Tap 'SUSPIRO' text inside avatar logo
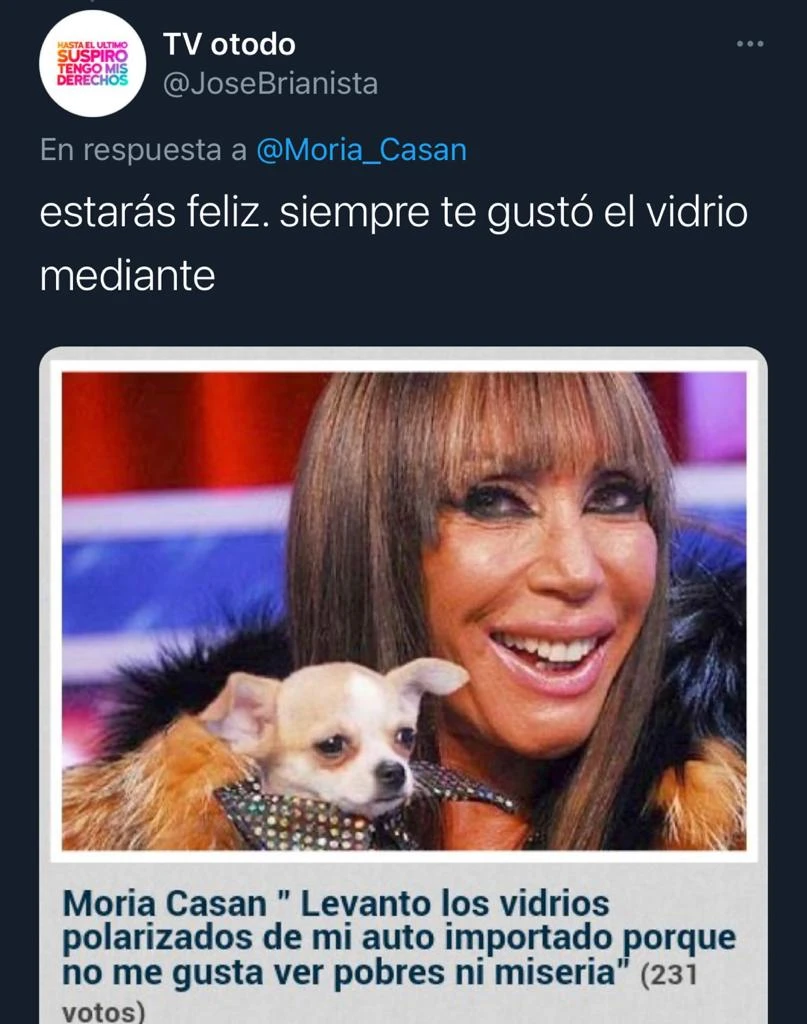 tap(93, 57)
